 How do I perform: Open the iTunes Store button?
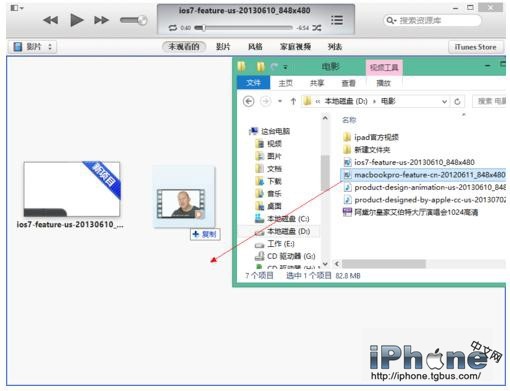tap(476, 47)
